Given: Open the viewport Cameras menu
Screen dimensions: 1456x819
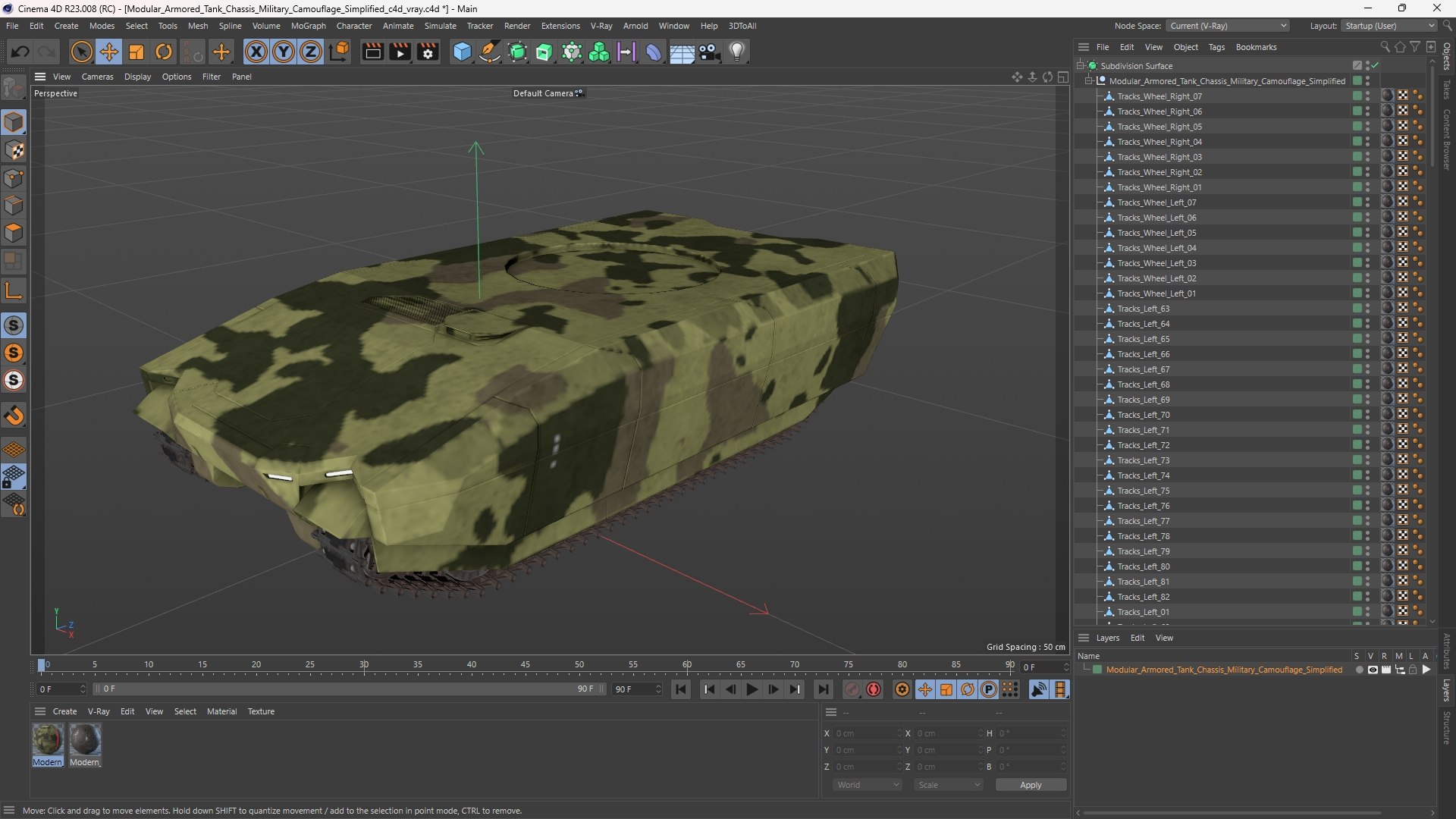Looking at the screenshot, I should pyautogui.click(x=97, y=77).
